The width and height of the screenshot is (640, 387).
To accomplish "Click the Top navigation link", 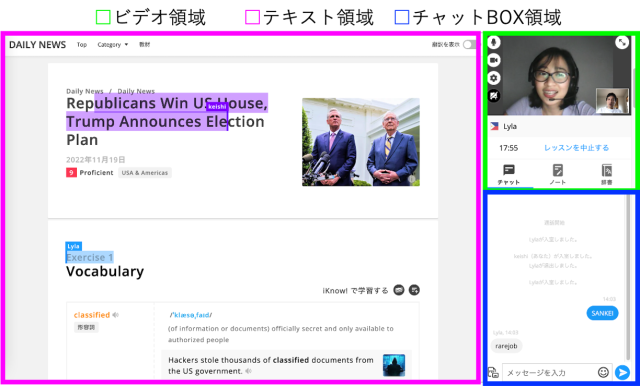I will click(x=82, y=44).
